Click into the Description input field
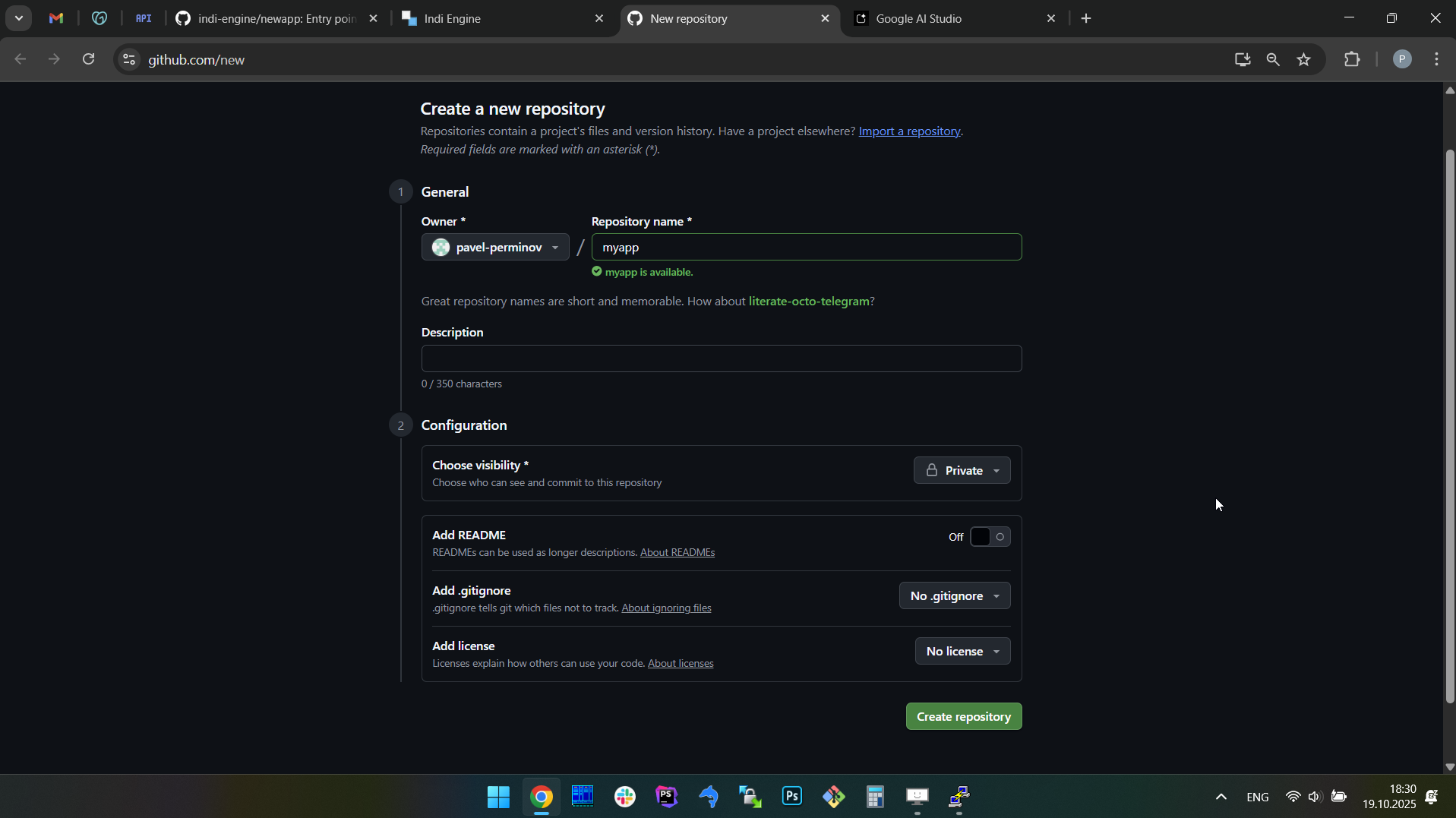The image size is (1456, 818). (721, 358)
